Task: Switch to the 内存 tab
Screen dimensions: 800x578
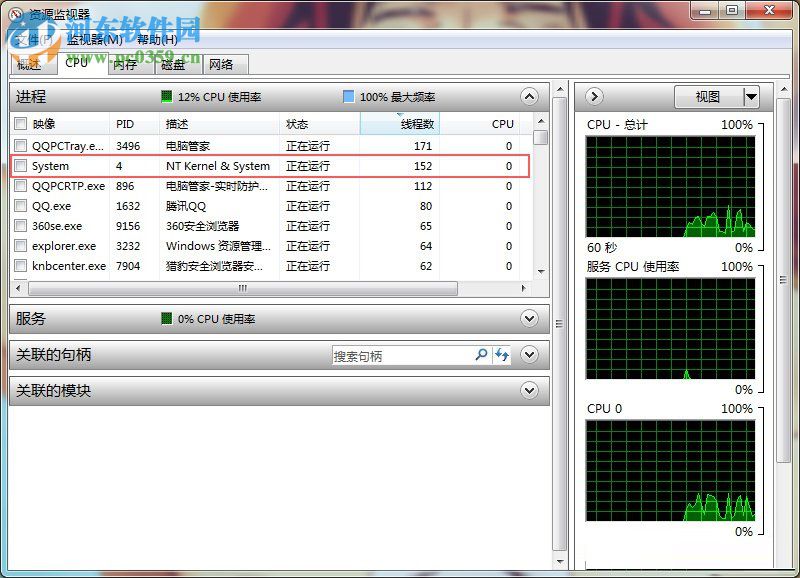Action: pos(124,64)
